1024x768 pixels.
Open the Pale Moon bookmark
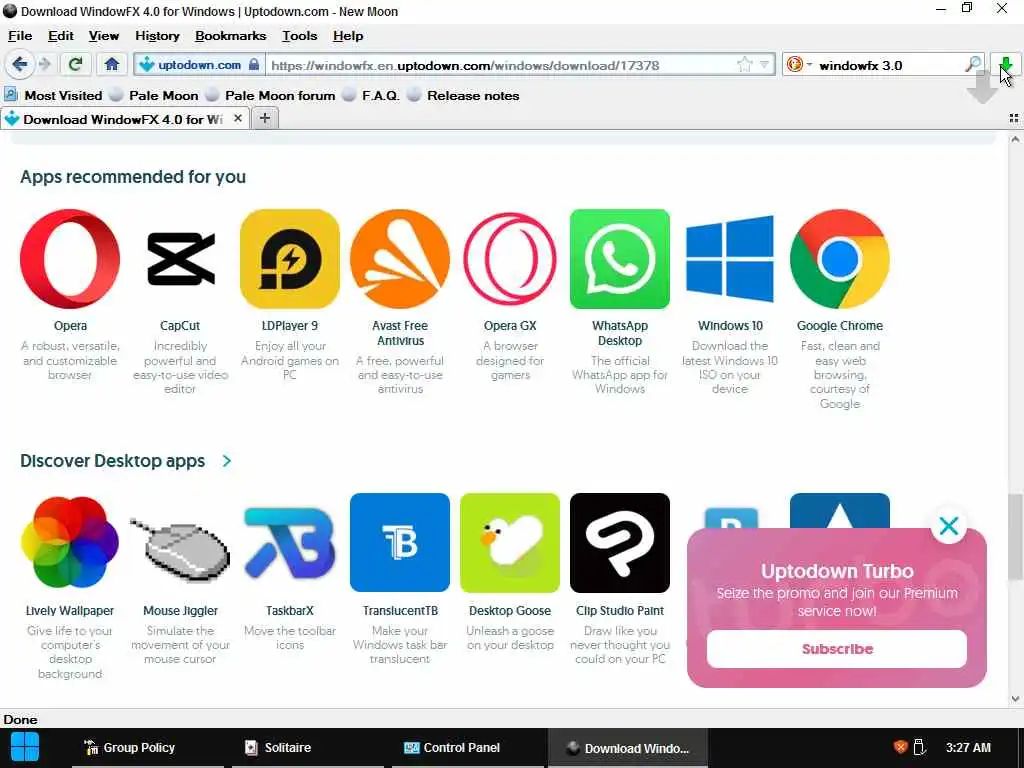[x=154, y=95]
